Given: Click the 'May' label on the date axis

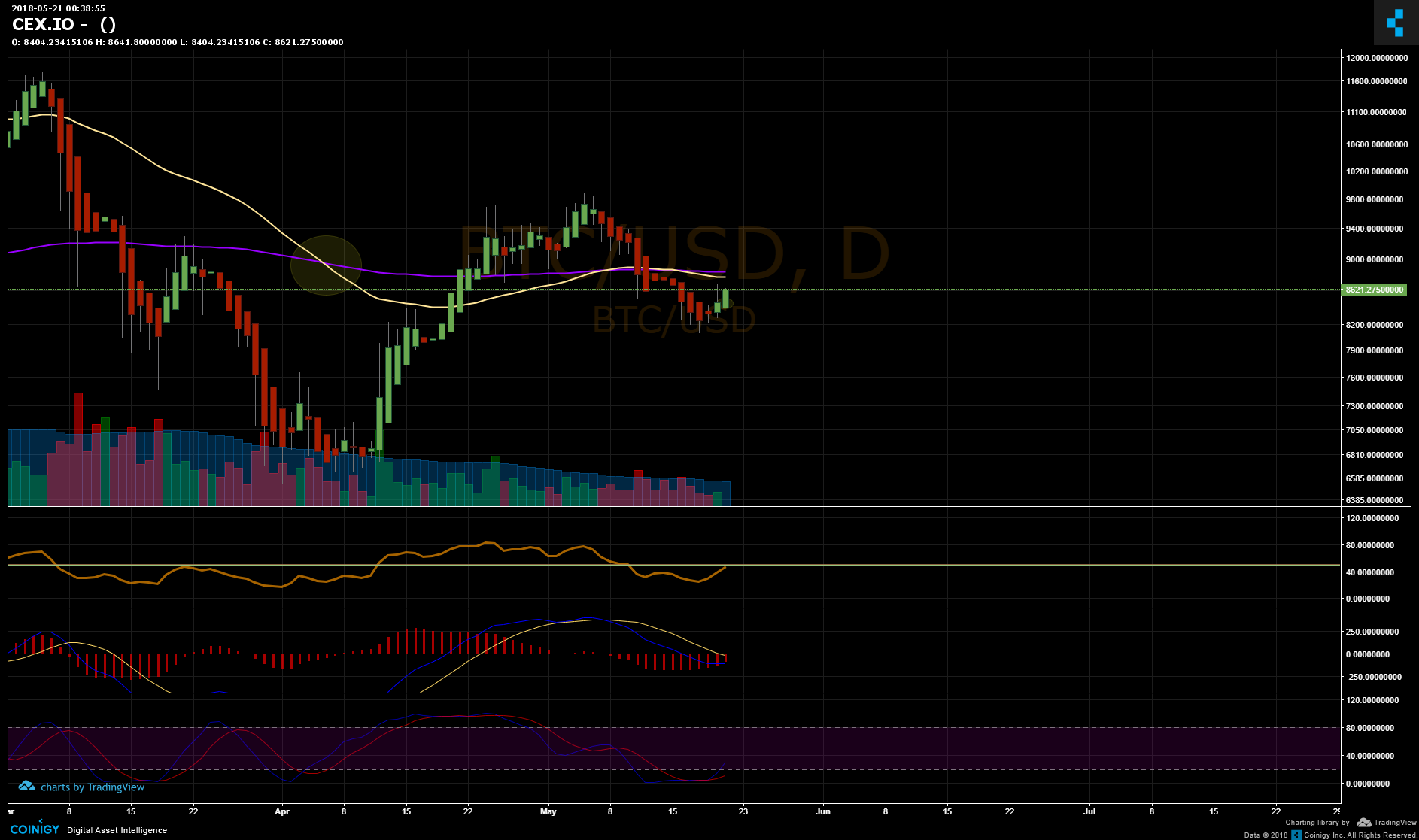Looking at the screenshot, I should coord(548,811).
